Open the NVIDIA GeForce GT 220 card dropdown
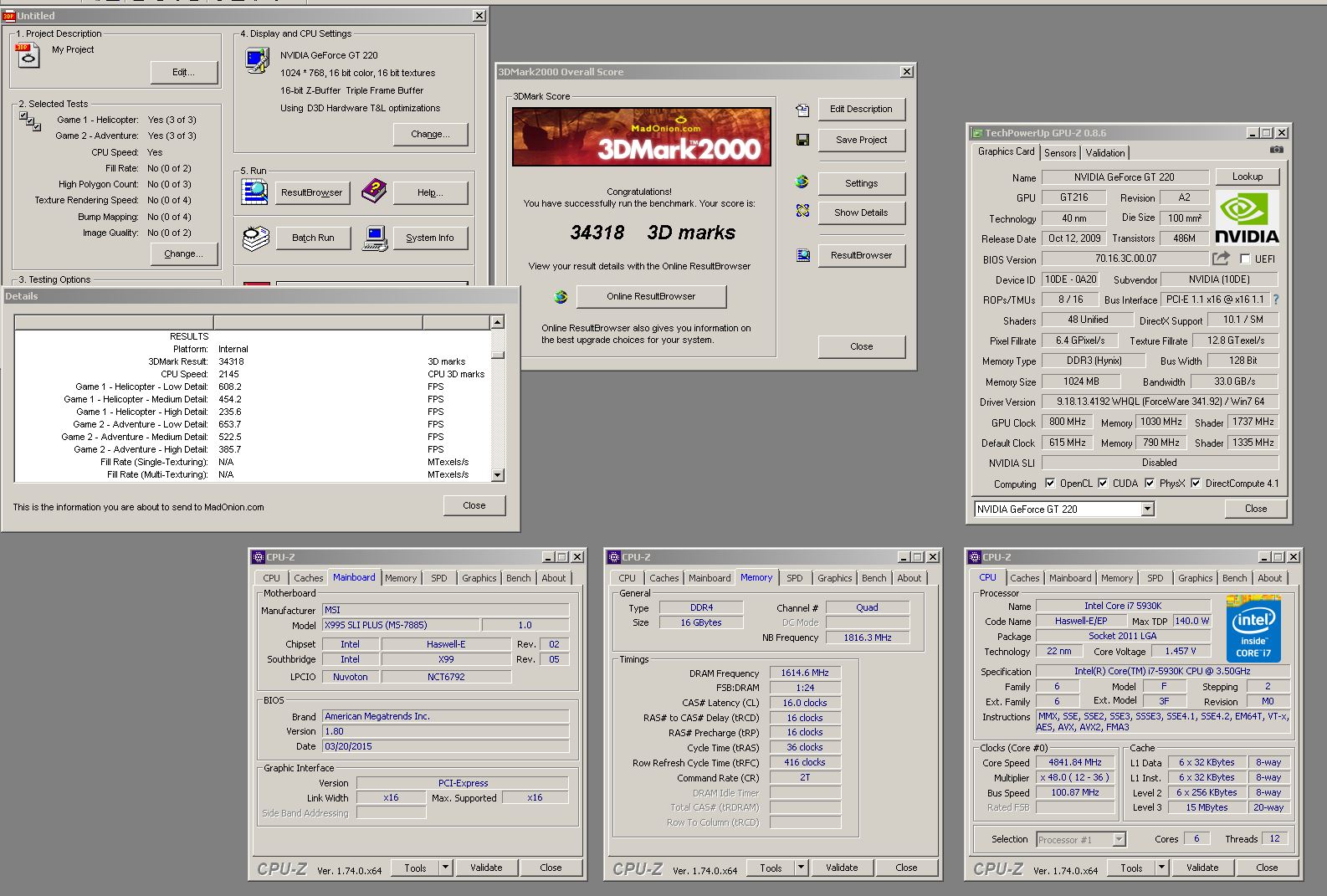The width and height of the screenshot is (1327, 896). (1147, 509)
